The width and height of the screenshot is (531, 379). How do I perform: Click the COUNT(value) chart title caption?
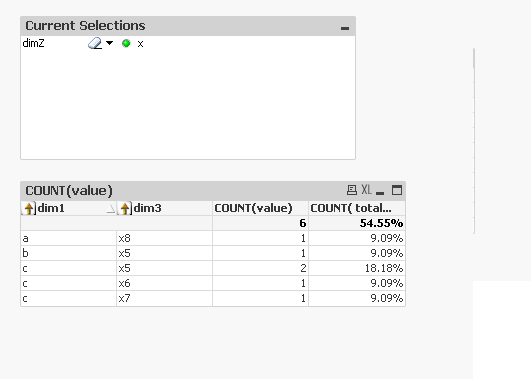point(69,191)
